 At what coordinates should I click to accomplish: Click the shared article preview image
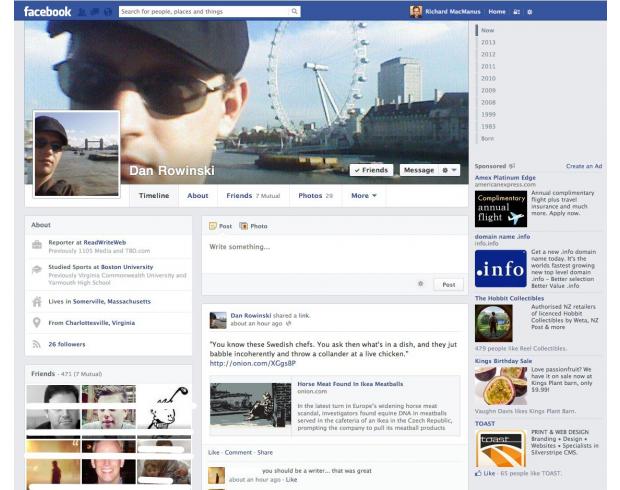pos(250,405)
